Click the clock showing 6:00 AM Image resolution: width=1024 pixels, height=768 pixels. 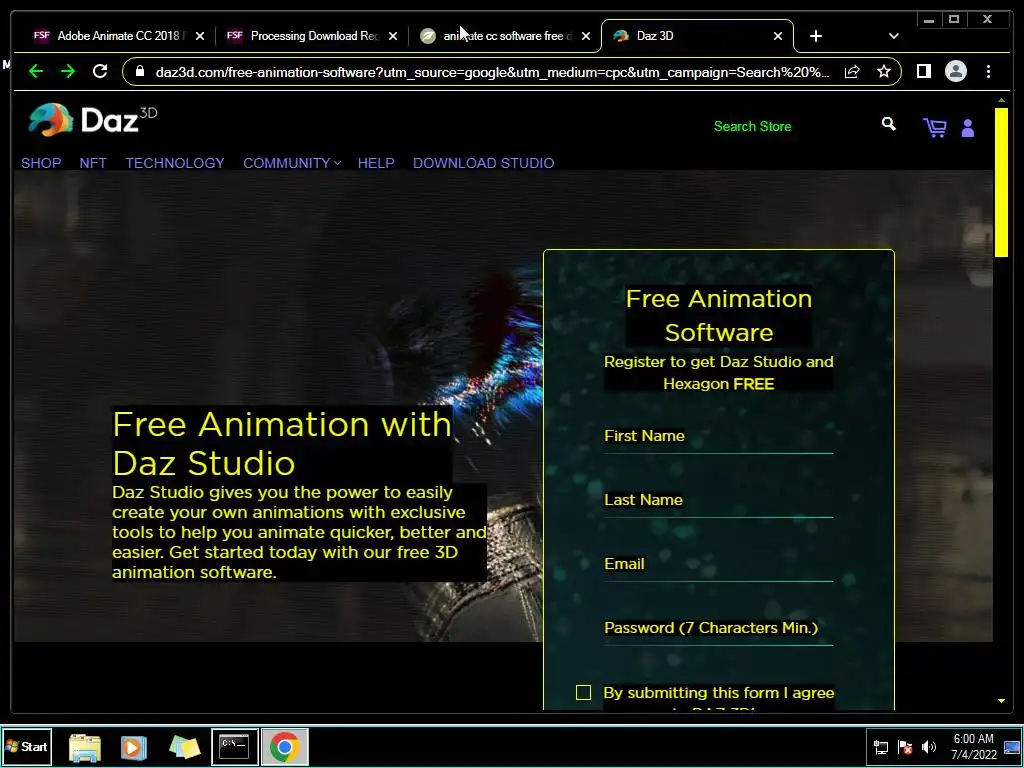tap(973, 746)
